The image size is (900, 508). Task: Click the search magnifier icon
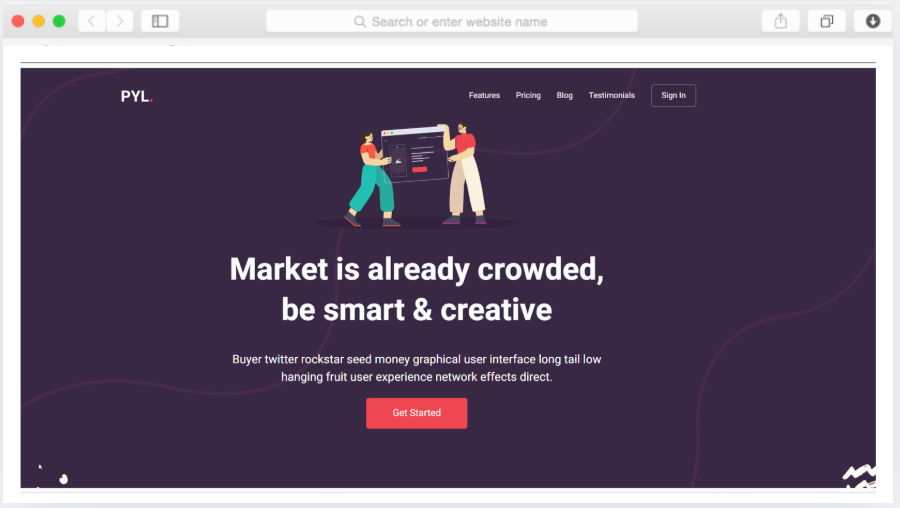coord(360,22)
